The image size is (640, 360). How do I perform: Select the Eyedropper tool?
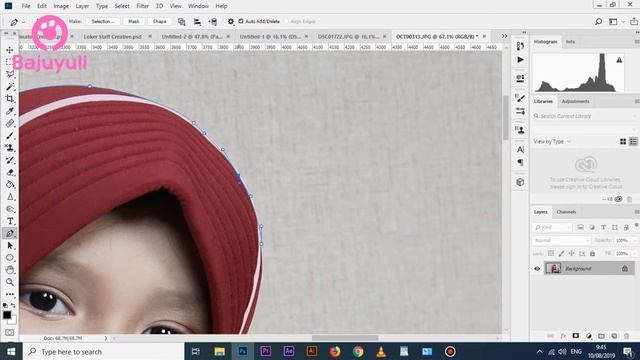pyautogui.click(x=10, y=111)
